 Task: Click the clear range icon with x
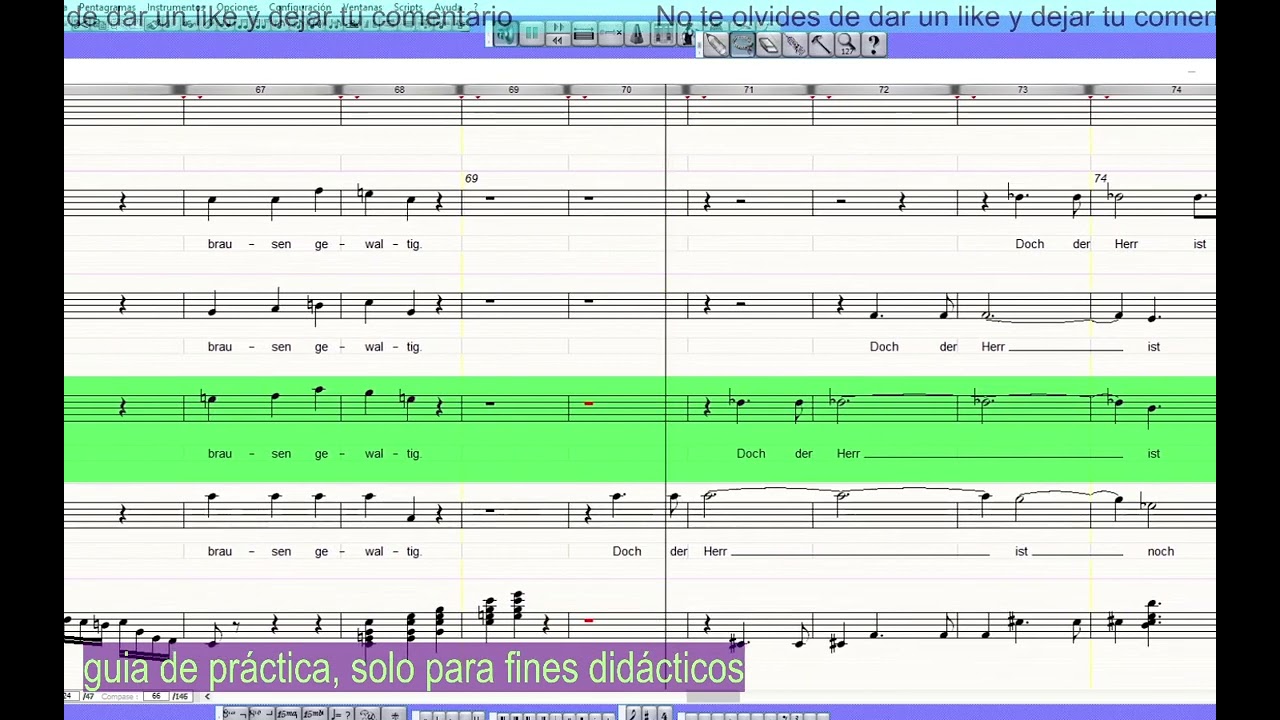pos(610,36)
